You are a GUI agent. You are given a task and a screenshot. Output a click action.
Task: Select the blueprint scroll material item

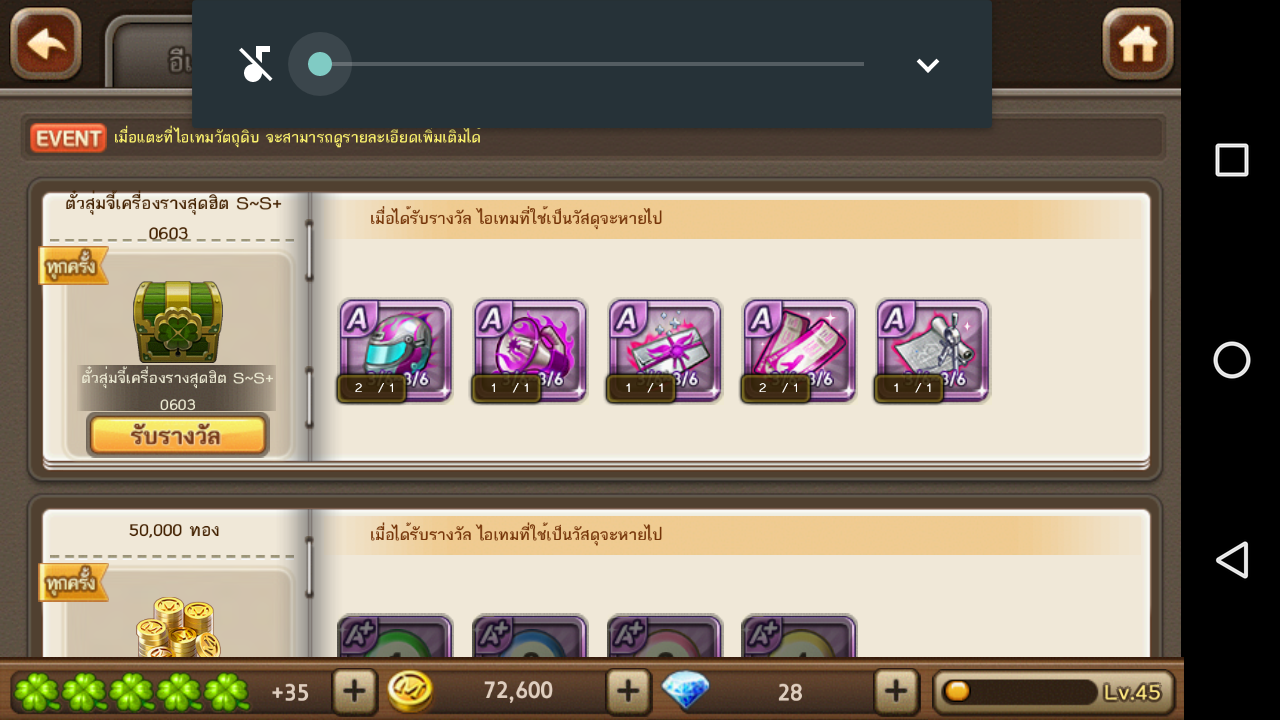tap(933, 350)
